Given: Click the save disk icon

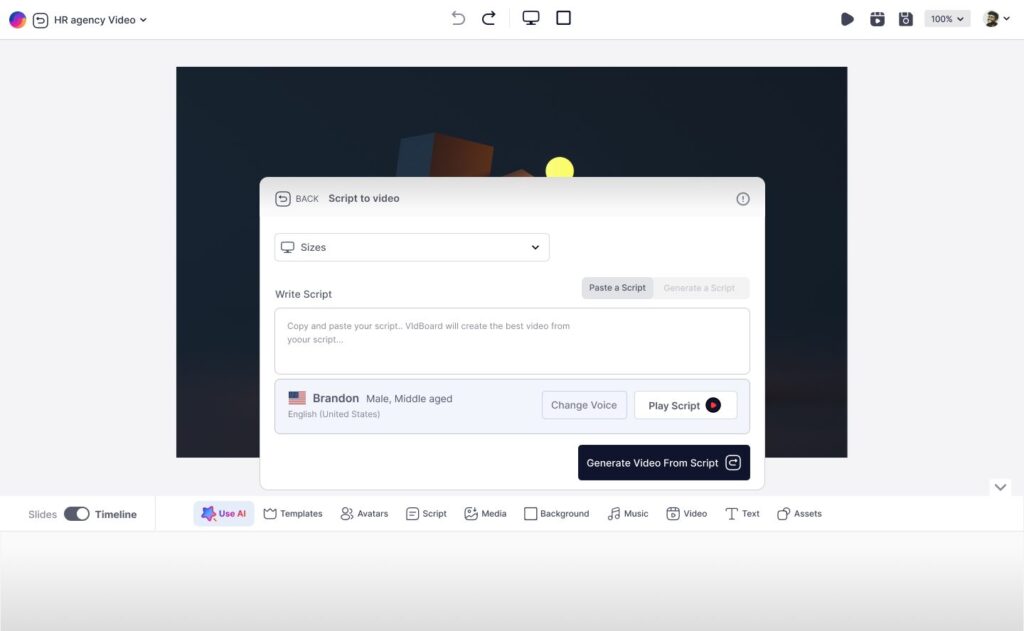Looking at the screenshot, I should [x=906, y=19].
